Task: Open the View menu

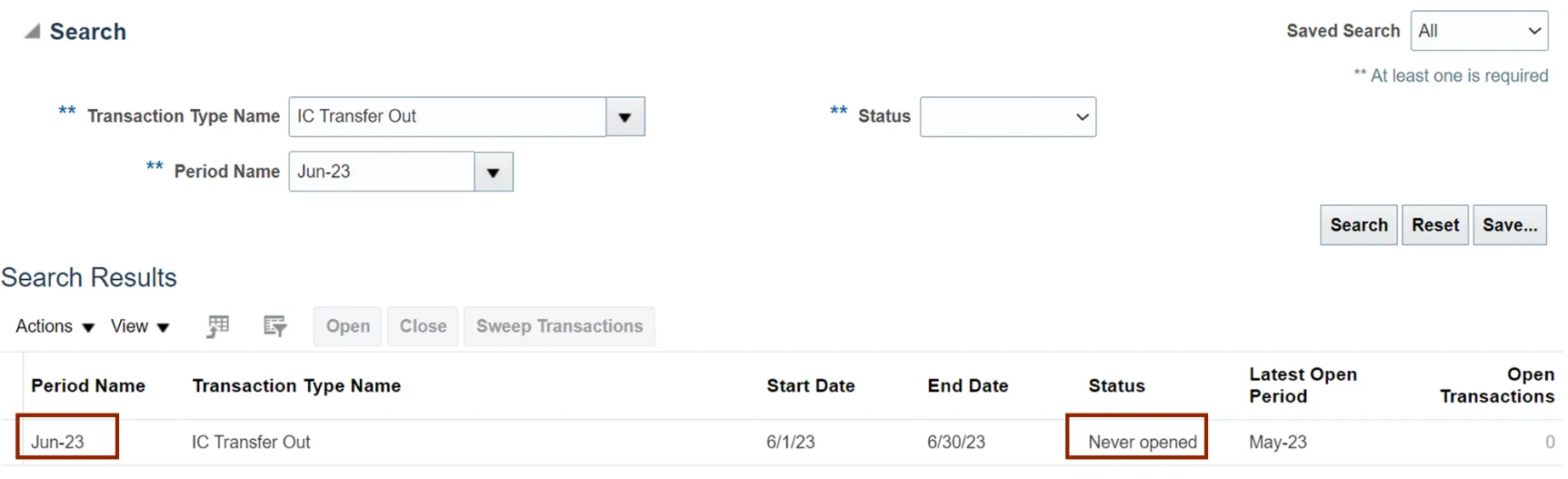Action: [x=140, y=326]
